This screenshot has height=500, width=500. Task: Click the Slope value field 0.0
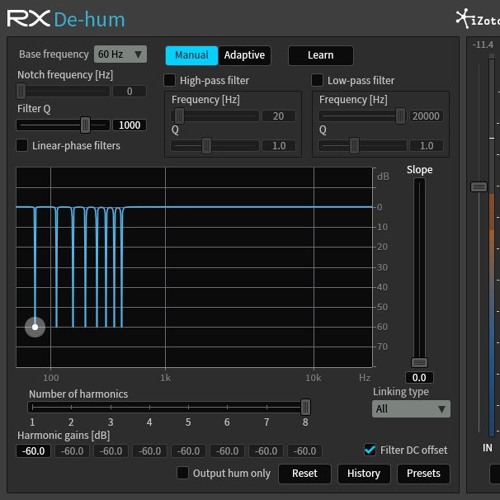tap(419, 378)
